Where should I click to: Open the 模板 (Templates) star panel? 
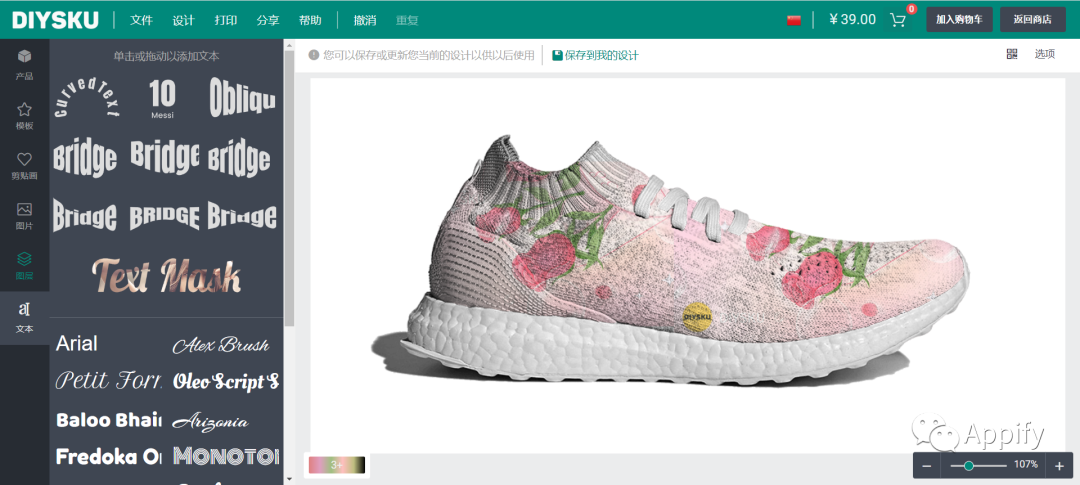click(24, 116)
